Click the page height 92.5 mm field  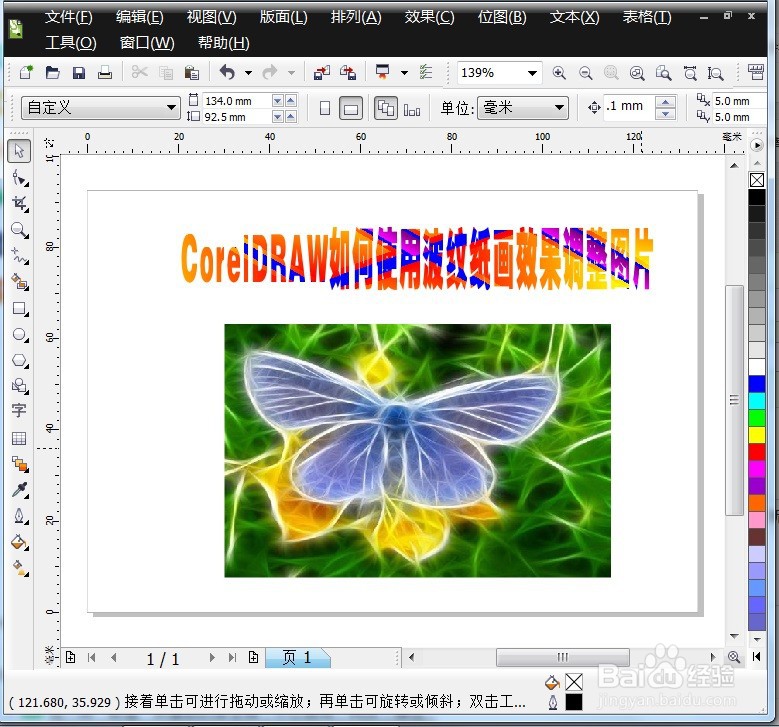pyautogui.click(x=236, y=117)
